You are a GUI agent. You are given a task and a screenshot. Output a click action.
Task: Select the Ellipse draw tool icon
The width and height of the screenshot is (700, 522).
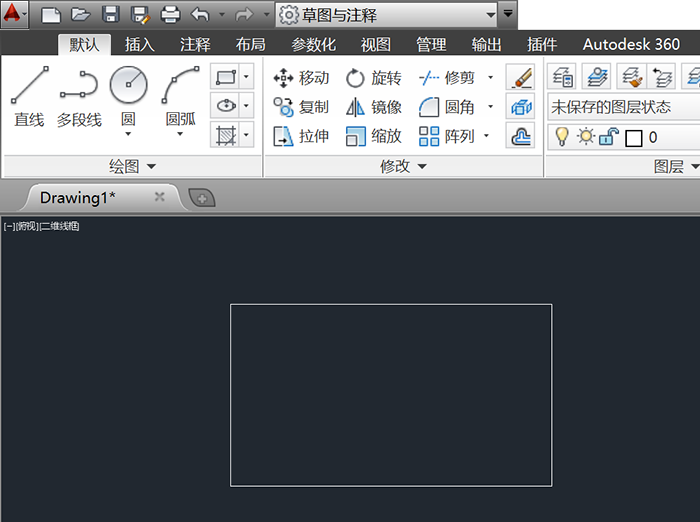pos(226,106)
